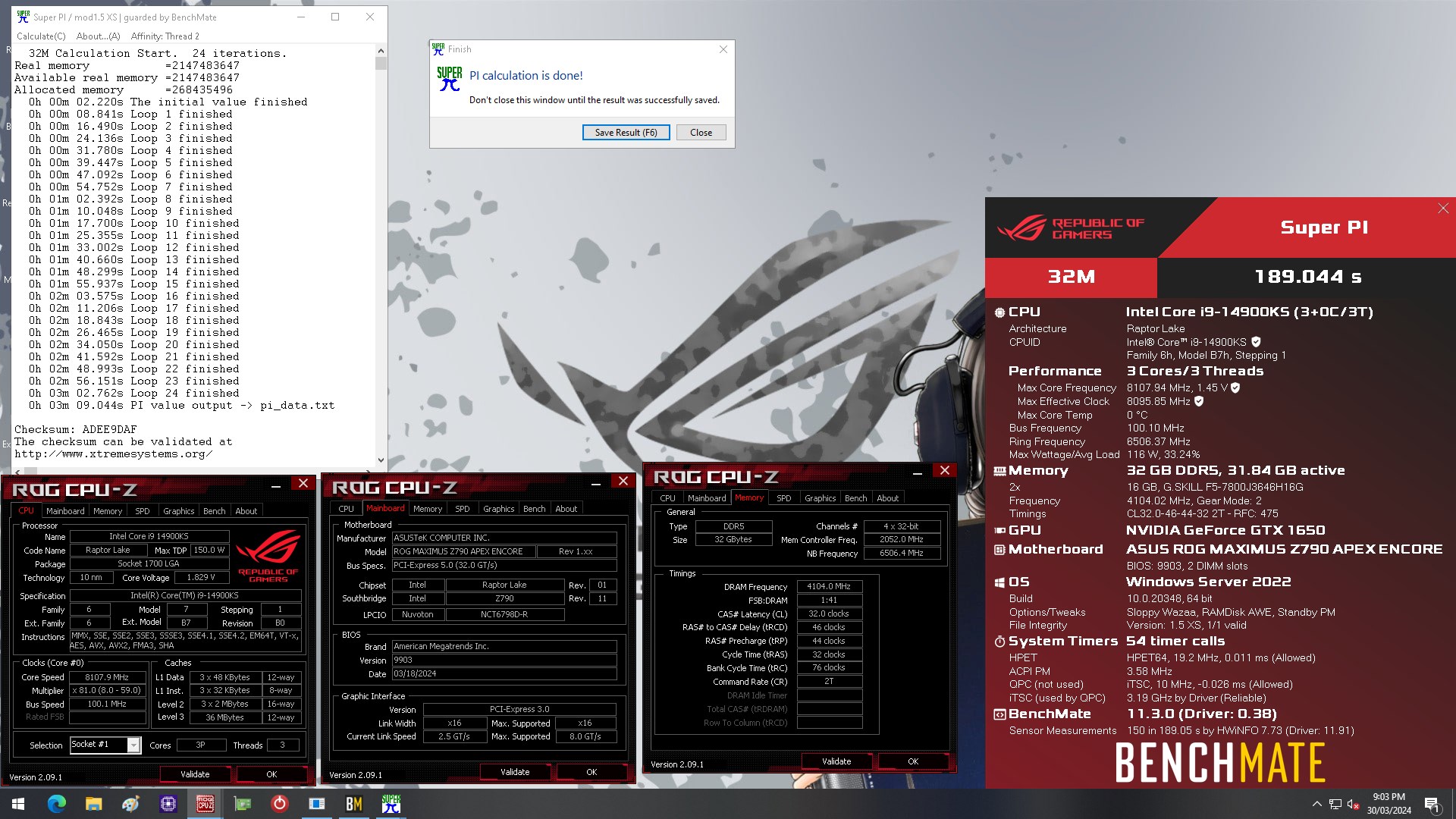The width and height of the screenshot is (1456, 819).
Task: Open the Windows Start menu
Action: pos(18,804)
